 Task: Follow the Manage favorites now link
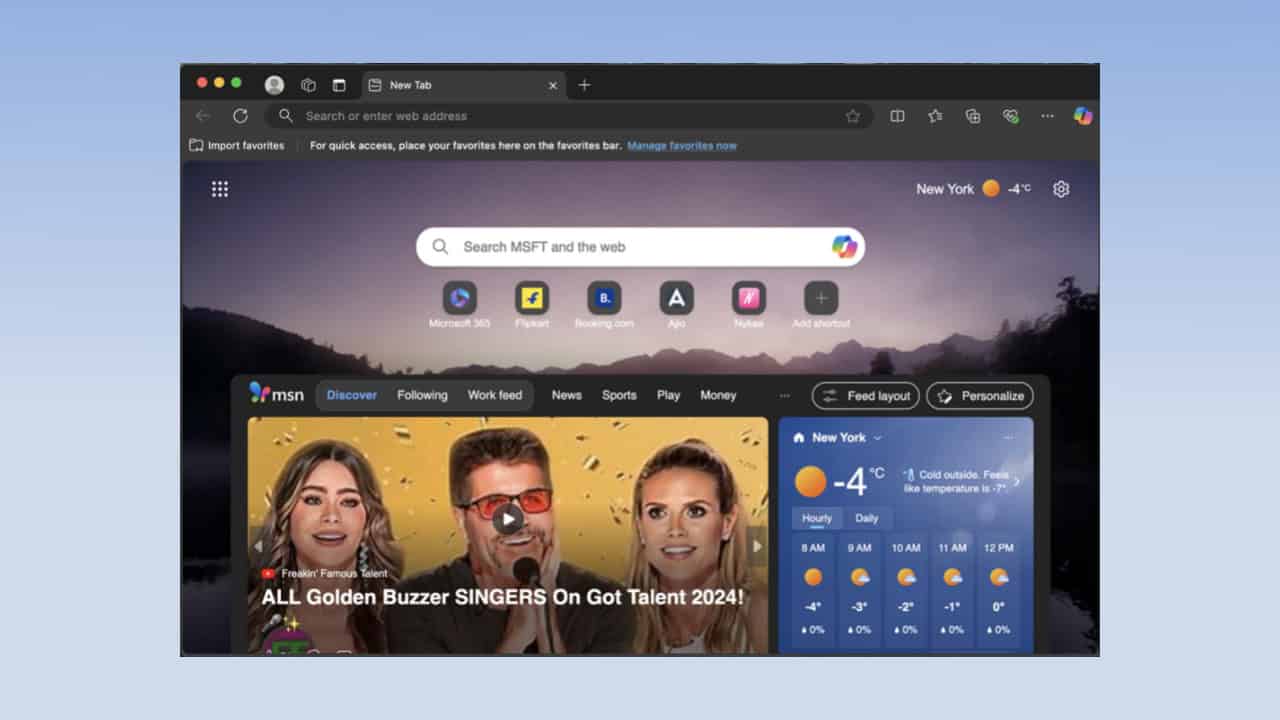682,145
